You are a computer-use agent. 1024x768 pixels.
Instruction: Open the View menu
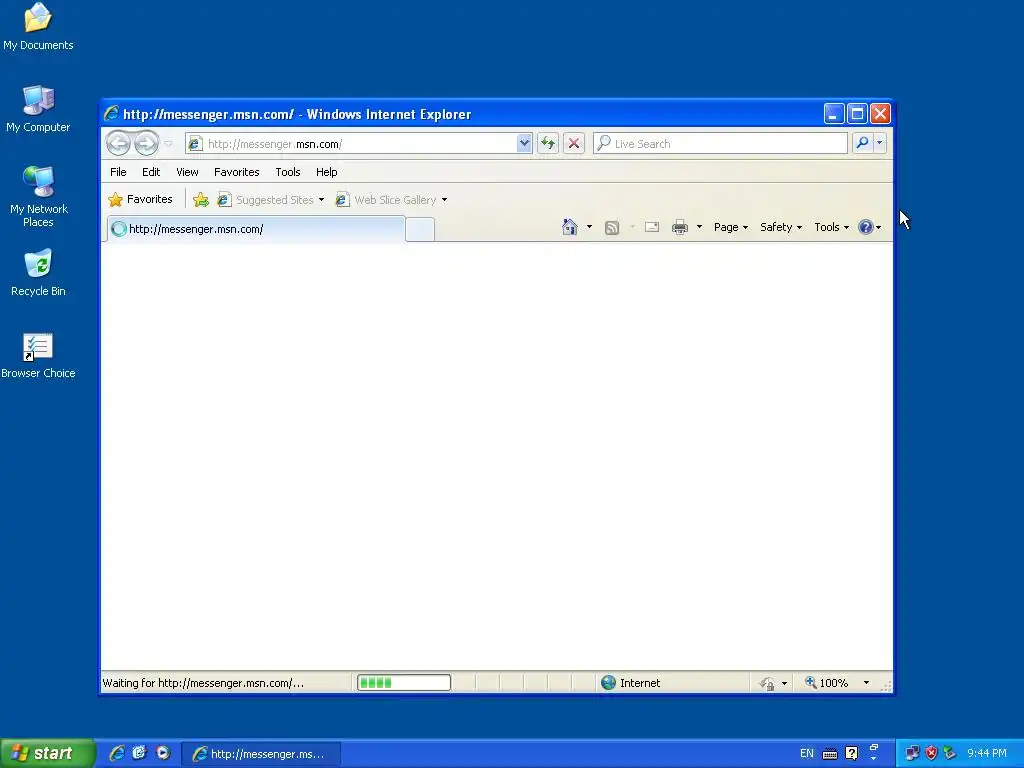tap(187, 172)
